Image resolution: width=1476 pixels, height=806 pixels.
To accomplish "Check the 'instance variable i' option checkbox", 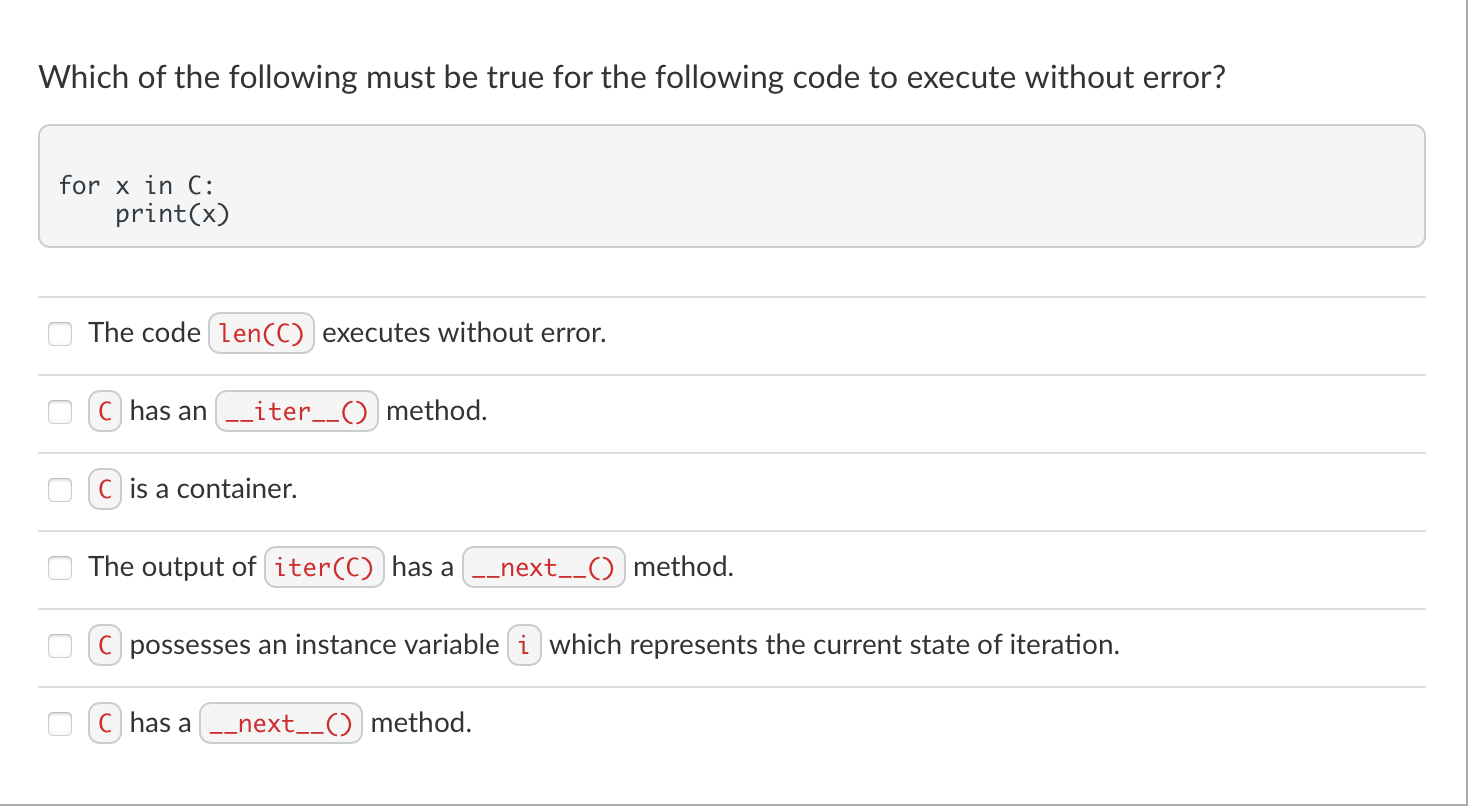I will click(61, 645).
